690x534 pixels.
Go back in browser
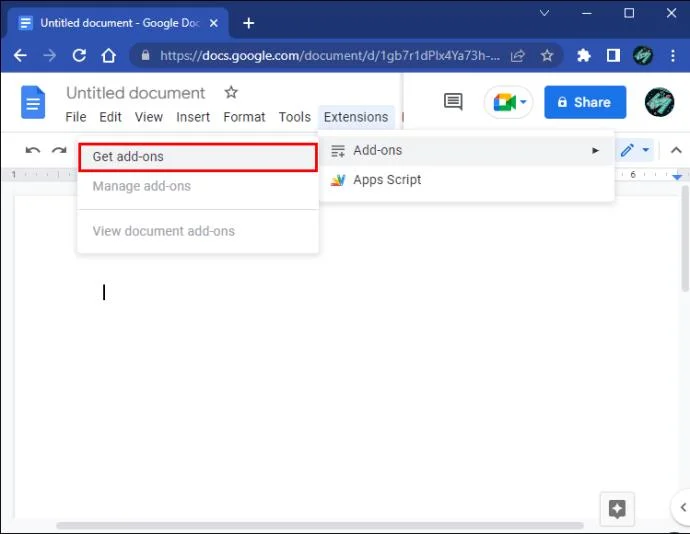(x=20, y=55)
